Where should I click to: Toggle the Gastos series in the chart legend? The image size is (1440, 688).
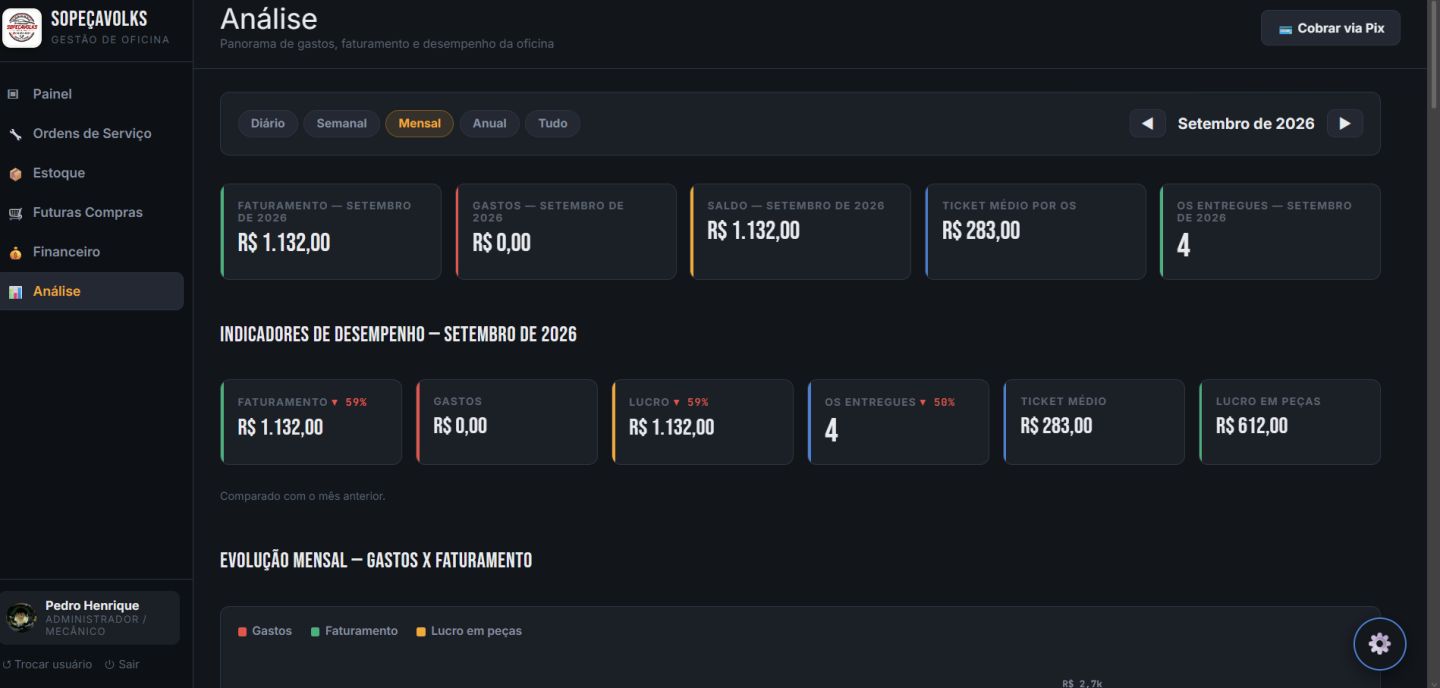click(x=265, y=631)
